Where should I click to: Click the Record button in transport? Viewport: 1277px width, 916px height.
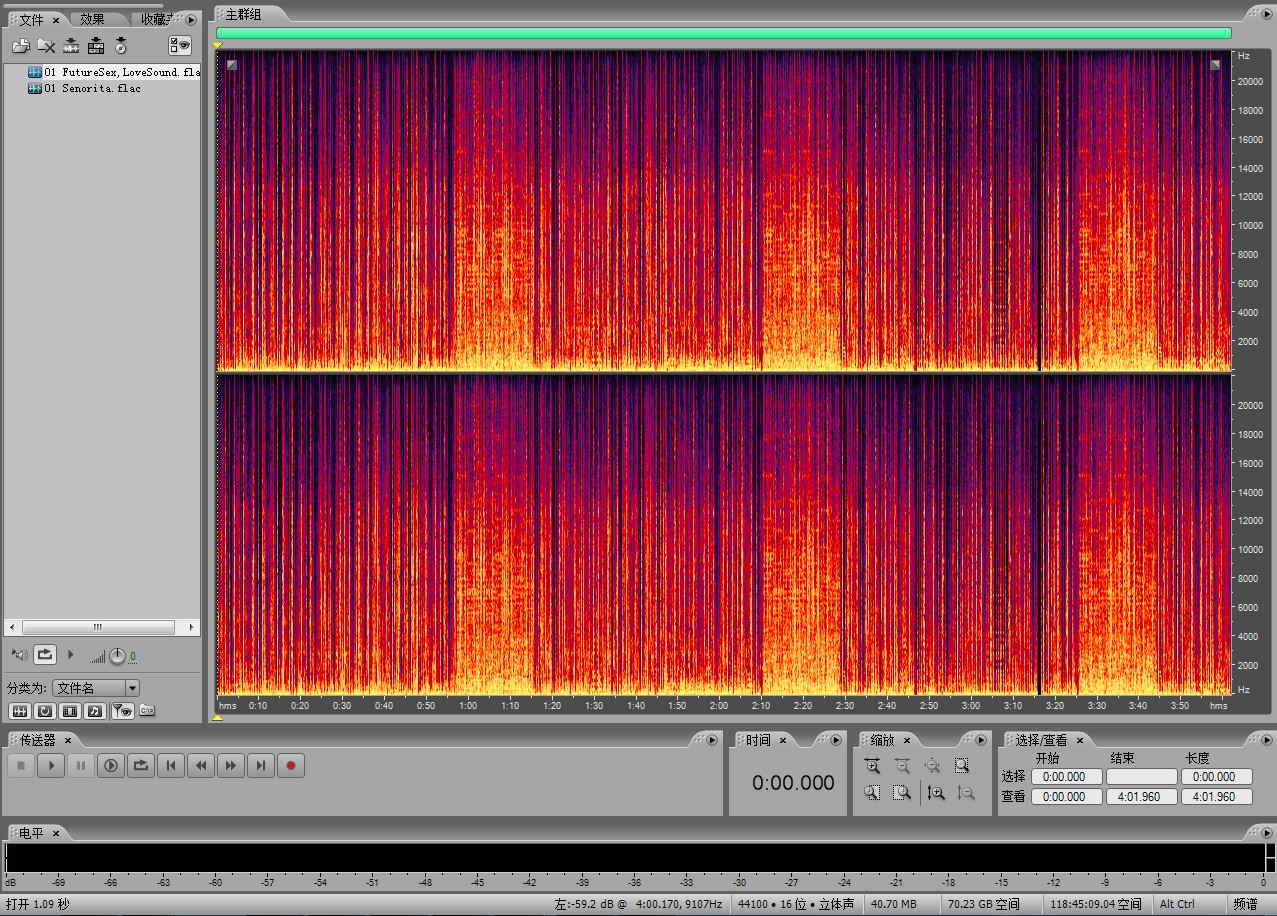coord(291,766)
